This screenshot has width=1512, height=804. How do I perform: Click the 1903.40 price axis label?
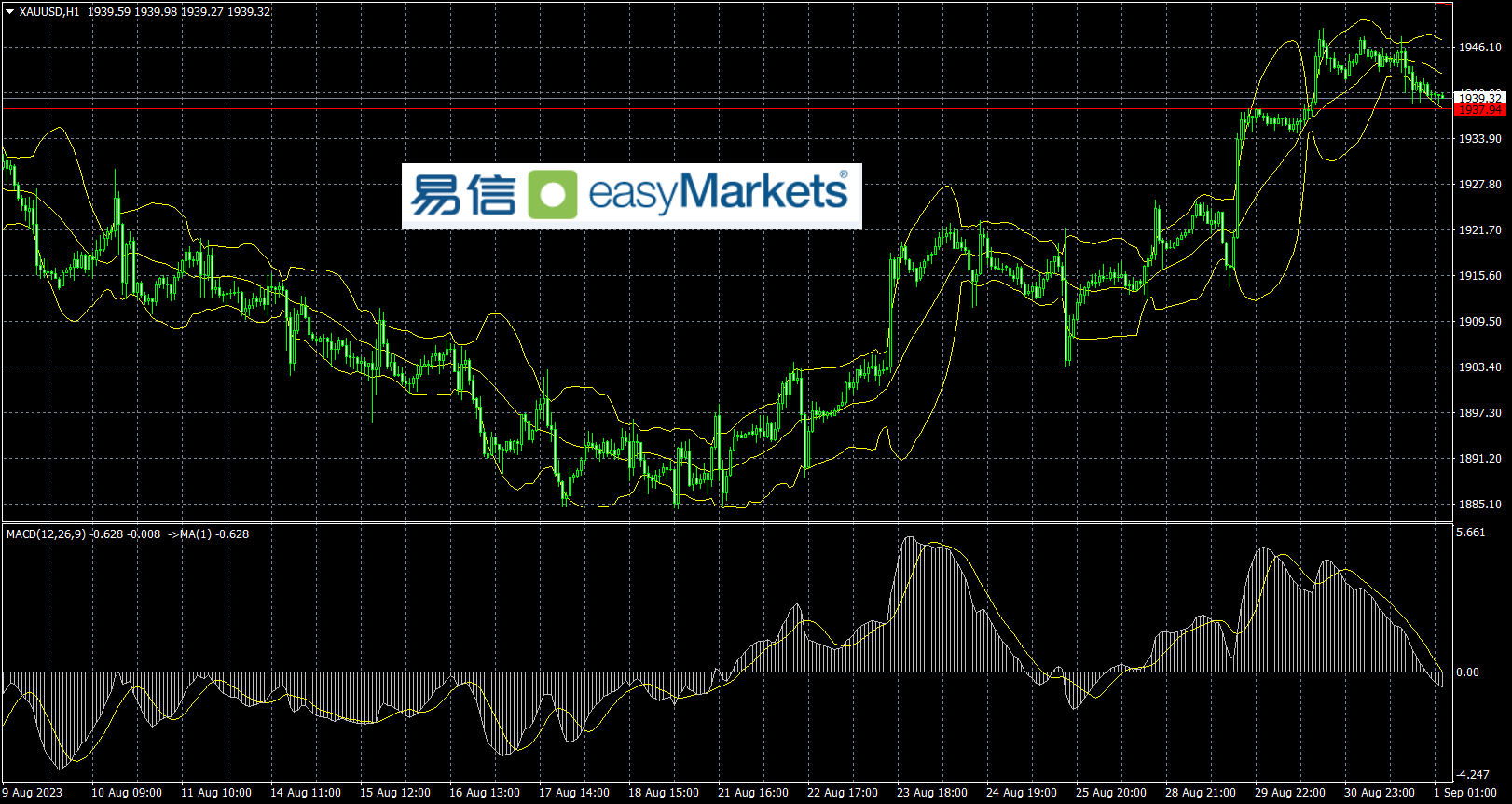(x=1480, y=367)
